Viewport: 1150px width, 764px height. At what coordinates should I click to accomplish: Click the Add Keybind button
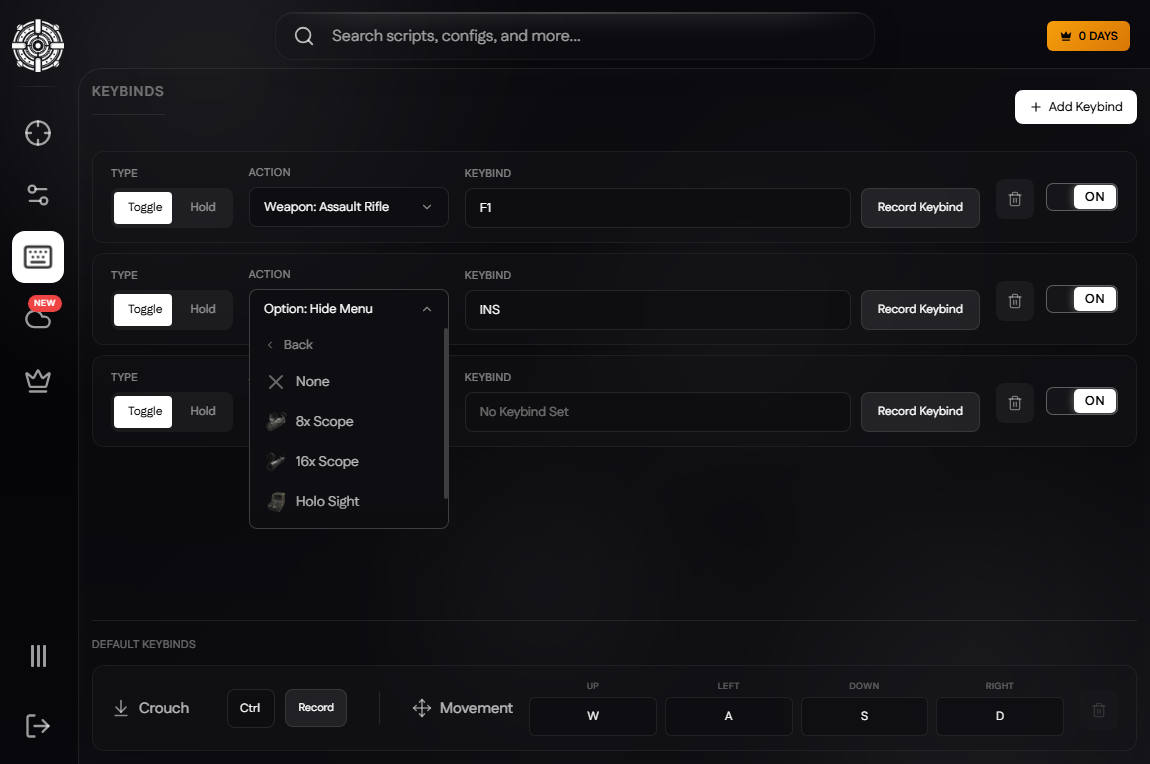1075,107
